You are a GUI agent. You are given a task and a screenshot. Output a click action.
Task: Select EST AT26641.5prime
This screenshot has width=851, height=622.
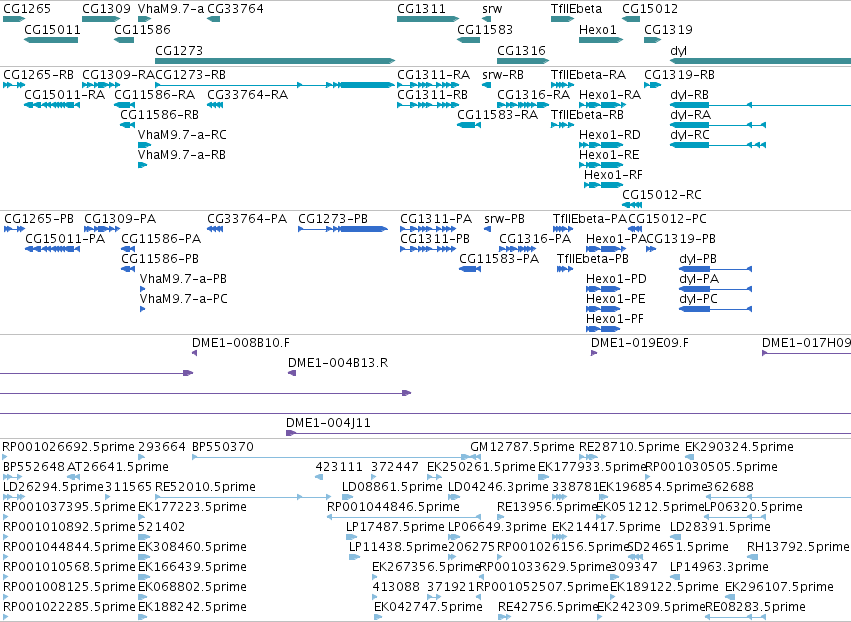[x=118, y=466]
